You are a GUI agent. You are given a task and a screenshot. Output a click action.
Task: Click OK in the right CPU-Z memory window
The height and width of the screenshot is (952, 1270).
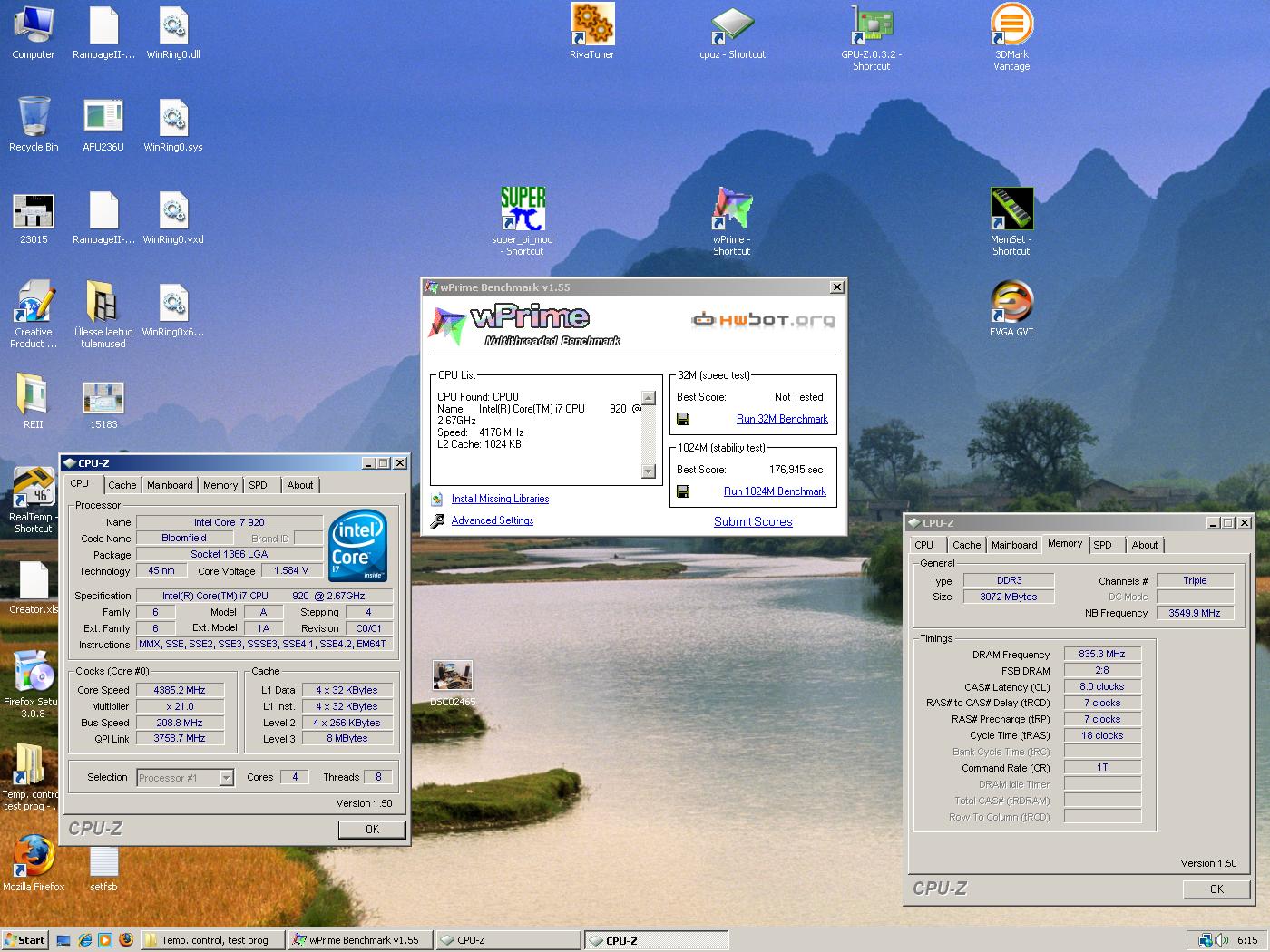tap(1216, 889)
